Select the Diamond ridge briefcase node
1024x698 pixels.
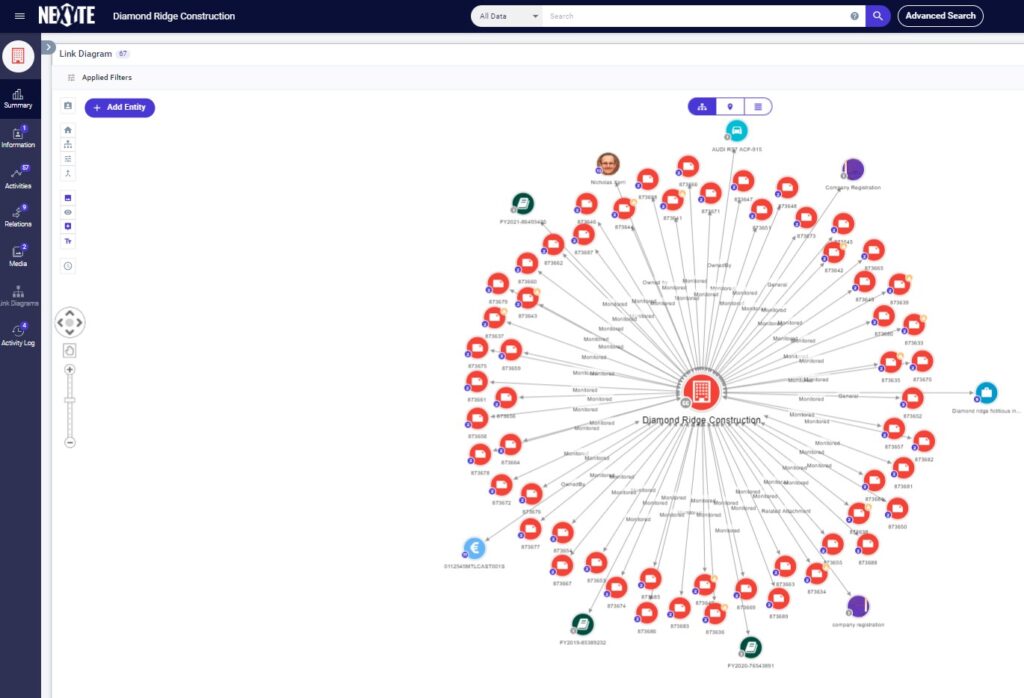click(x=985, y=393)
